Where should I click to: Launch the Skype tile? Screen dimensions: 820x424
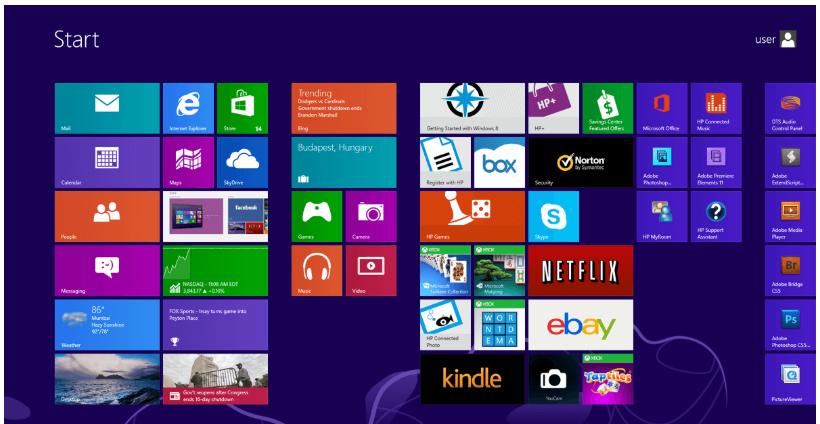[553, 216]
